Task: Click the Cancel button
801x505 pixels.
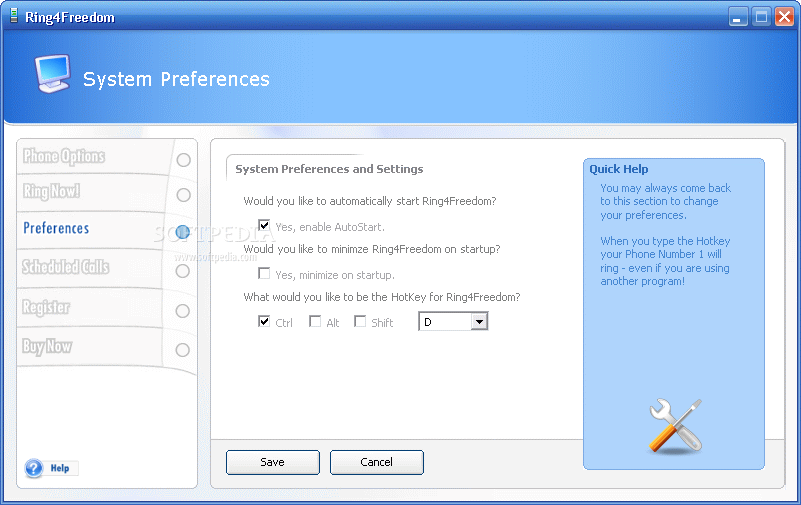Action: 376,462
